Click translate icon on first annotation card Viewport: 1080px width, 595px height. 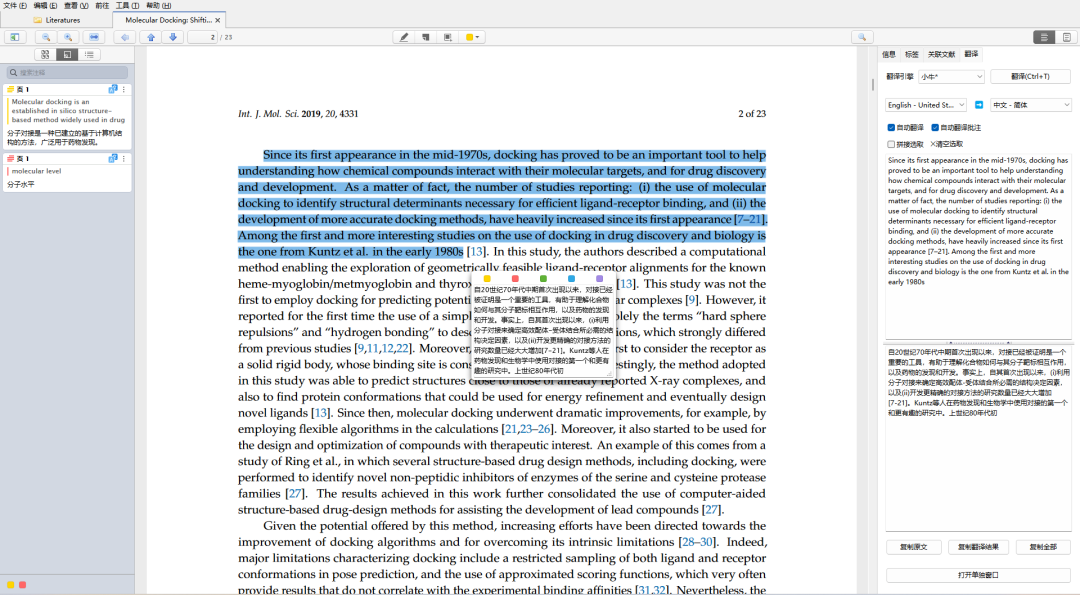[113, 90]
